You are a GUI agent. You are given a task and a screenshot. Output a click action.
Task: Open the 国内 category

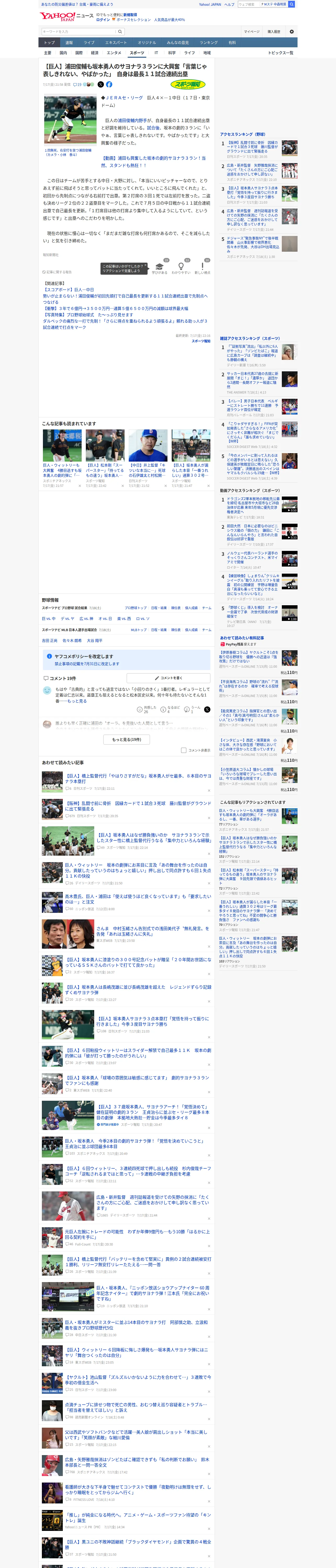63,53
